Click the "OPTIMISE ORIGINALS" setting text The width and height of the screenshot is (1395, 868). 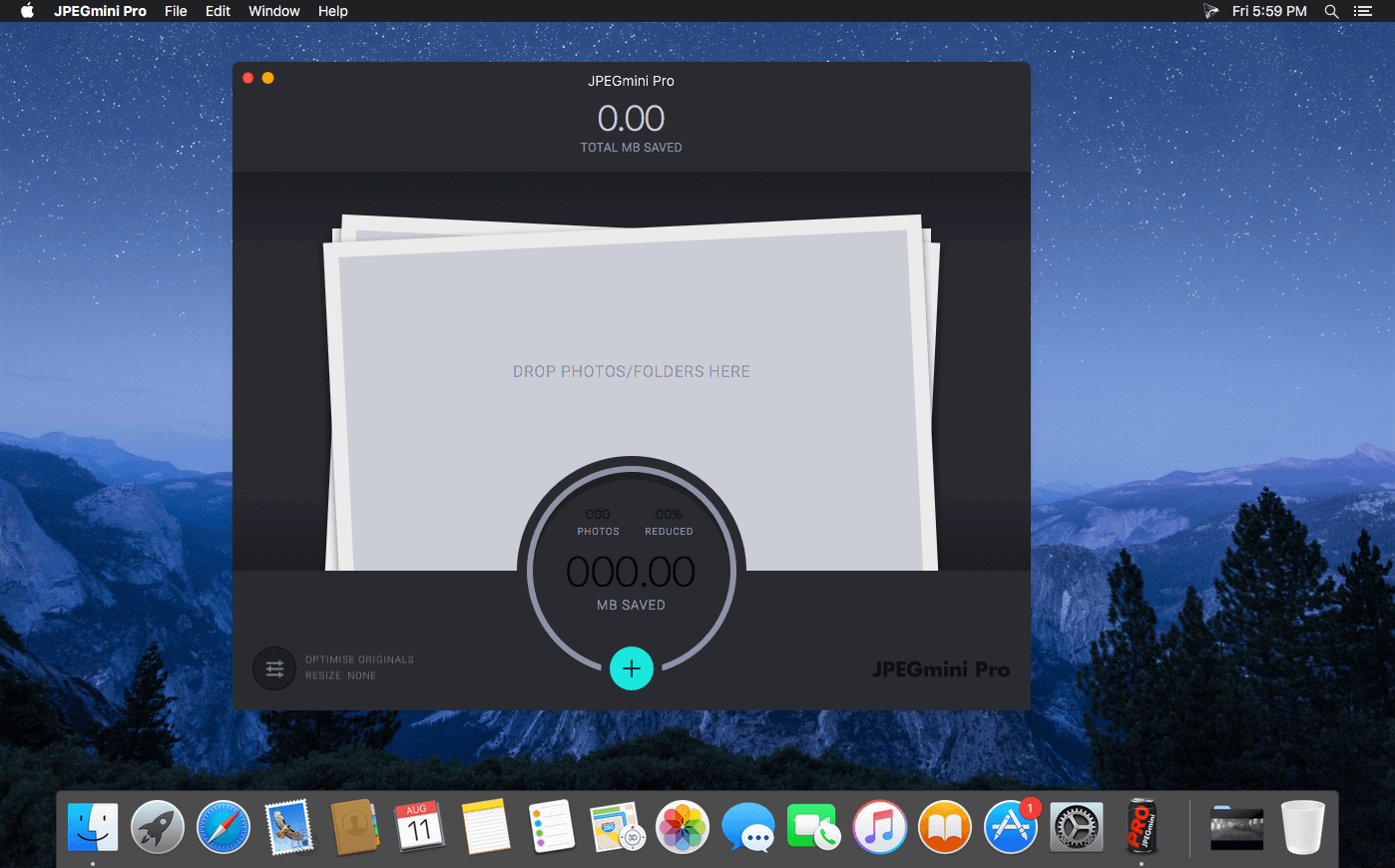coord(359,659)
